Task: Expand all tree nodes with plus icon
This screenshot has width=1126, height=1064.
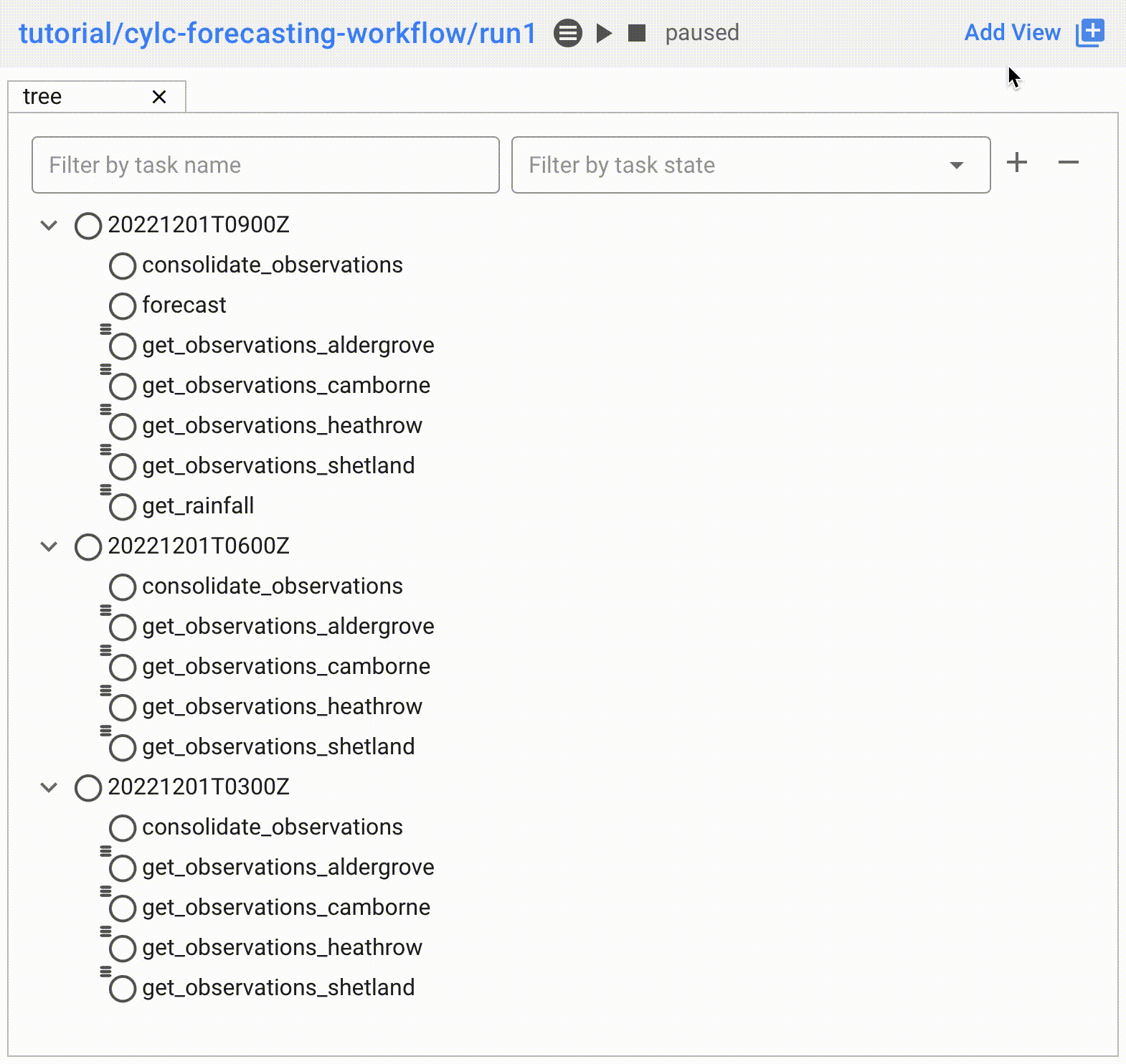Action: [1016, 163]
